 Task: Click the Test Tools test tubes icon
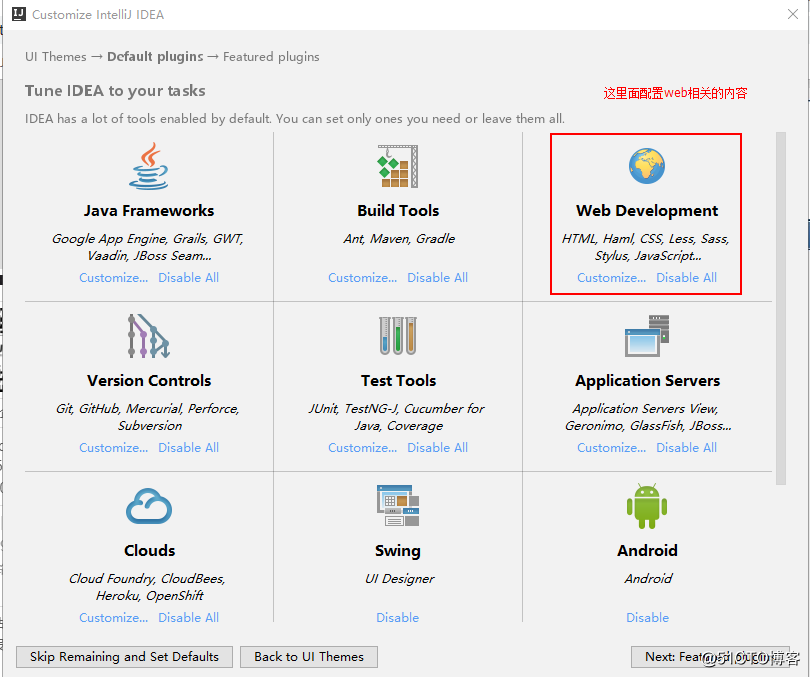coord(398,336)
